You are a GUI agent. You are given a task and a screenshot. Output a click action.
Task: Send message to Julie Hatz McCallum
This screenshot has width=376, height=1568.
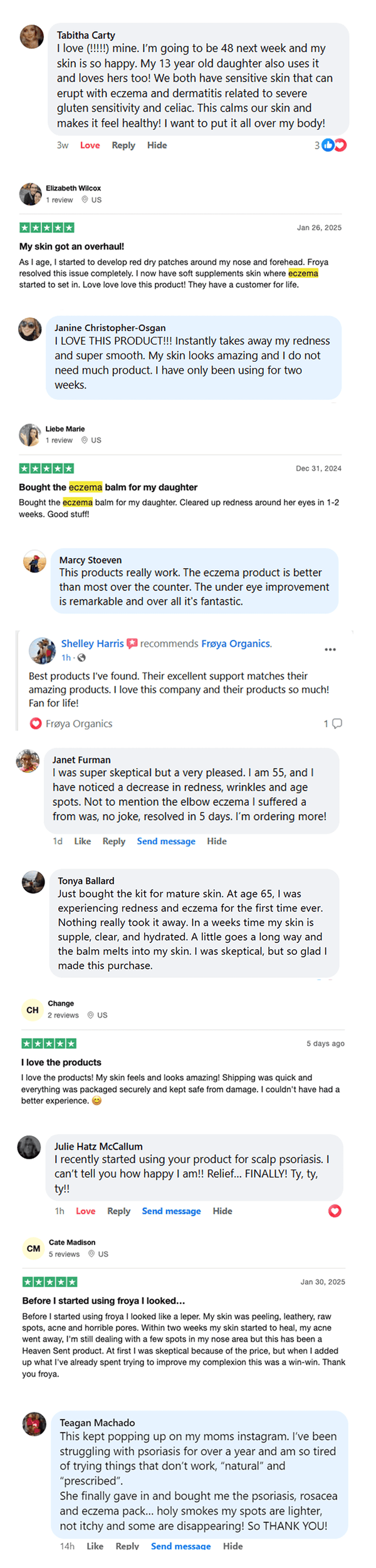(x=171, y=1211)
